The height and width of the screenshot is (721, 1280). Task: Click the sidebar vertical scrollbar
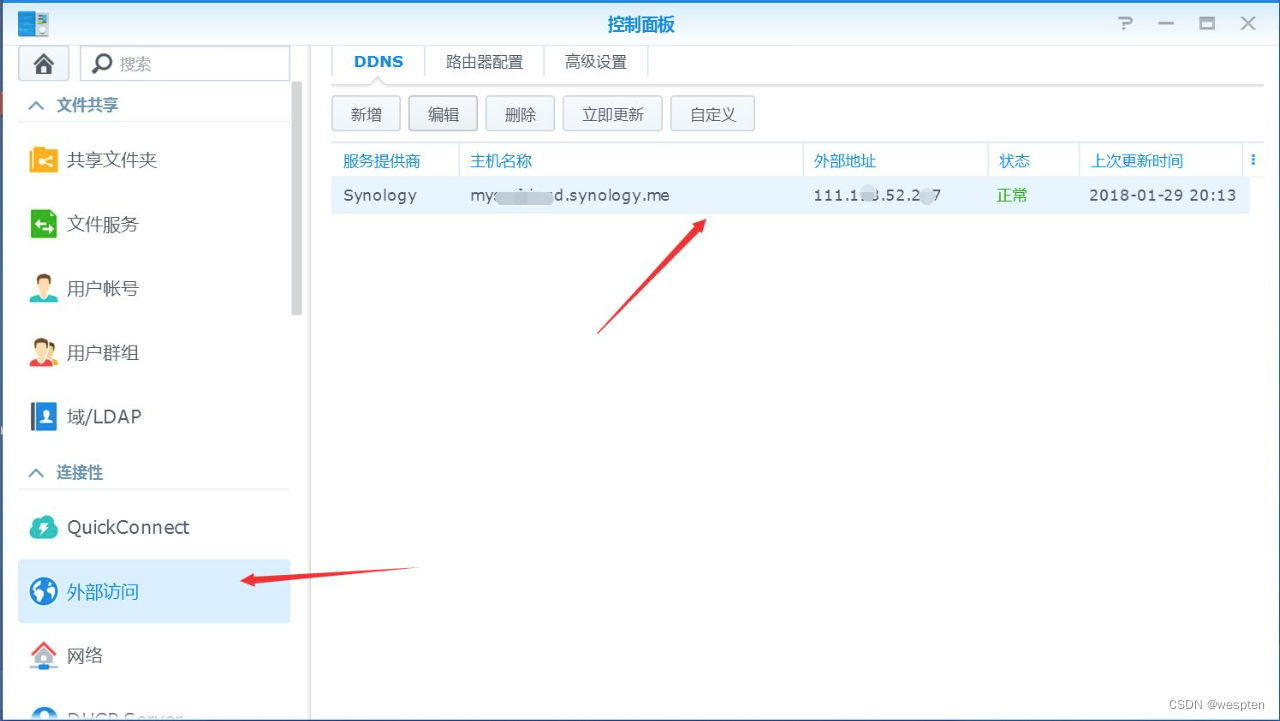click(x=296, y=198)
